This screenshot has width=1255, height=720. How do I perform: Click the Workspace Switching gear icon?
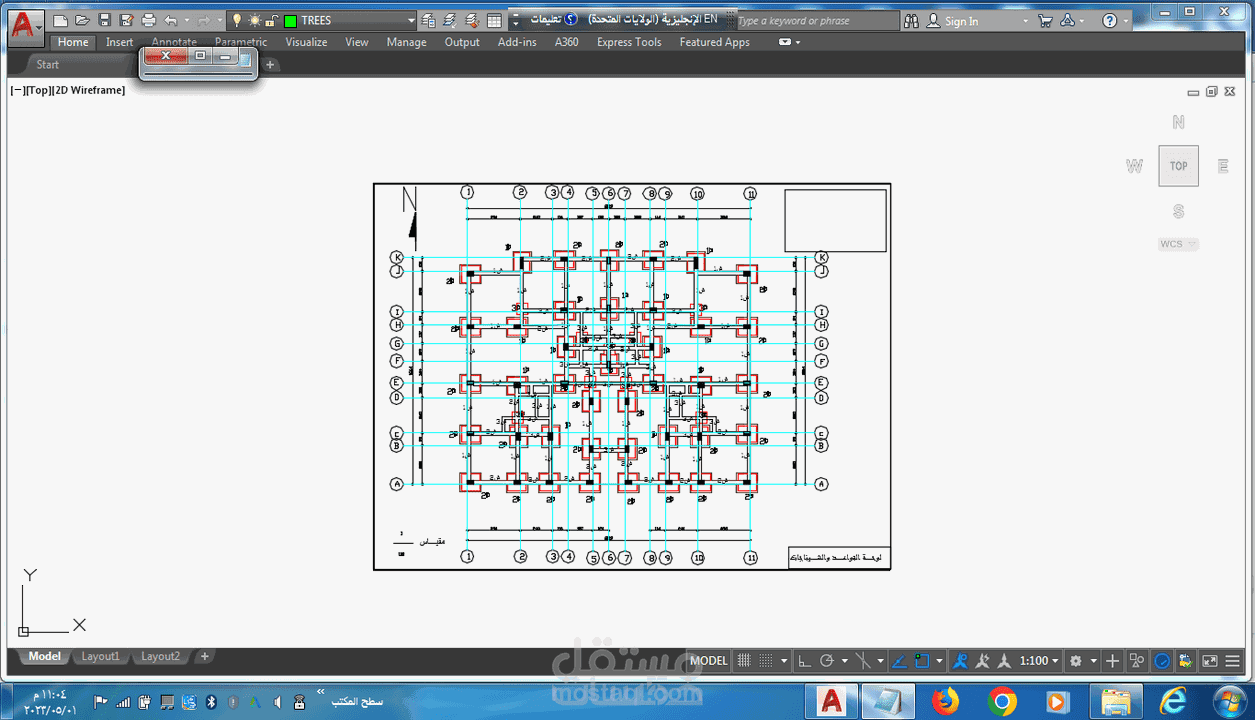point(1076,661)
